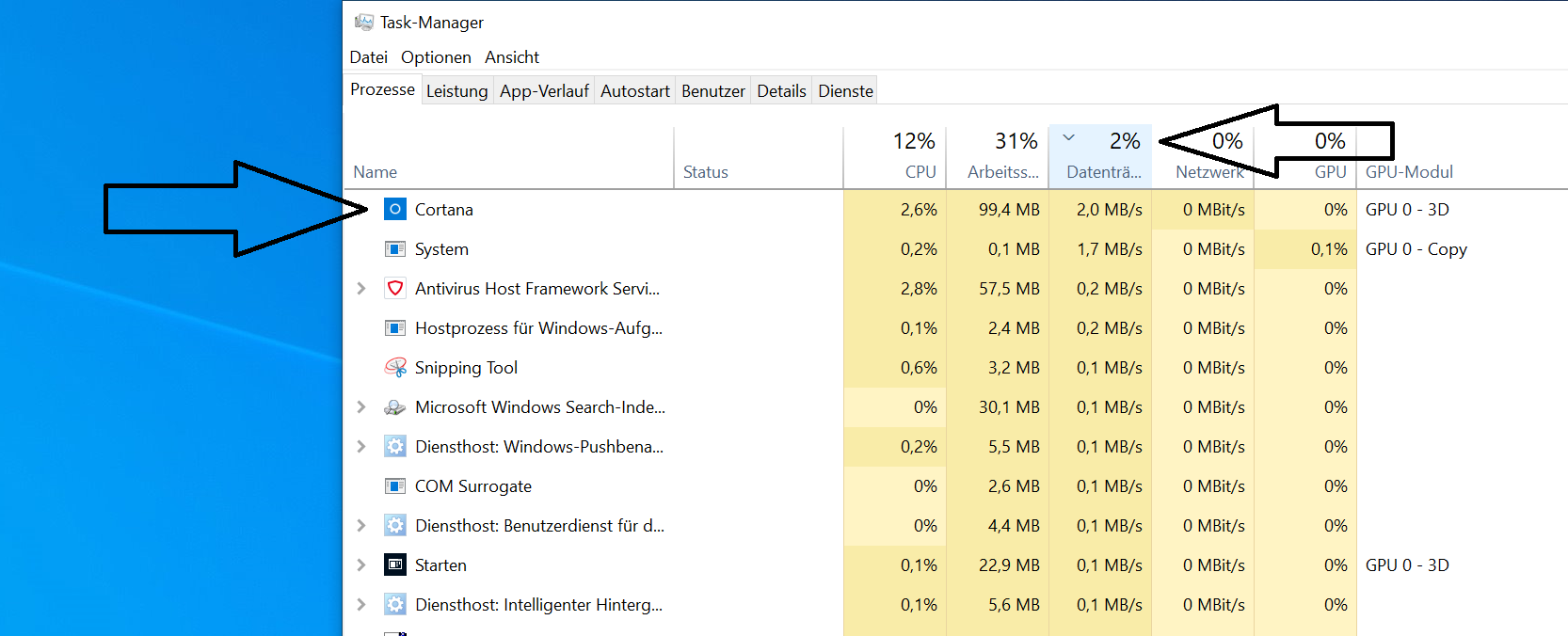Click GPU 0 - 3D cell for Cortana

(1407, 210)
